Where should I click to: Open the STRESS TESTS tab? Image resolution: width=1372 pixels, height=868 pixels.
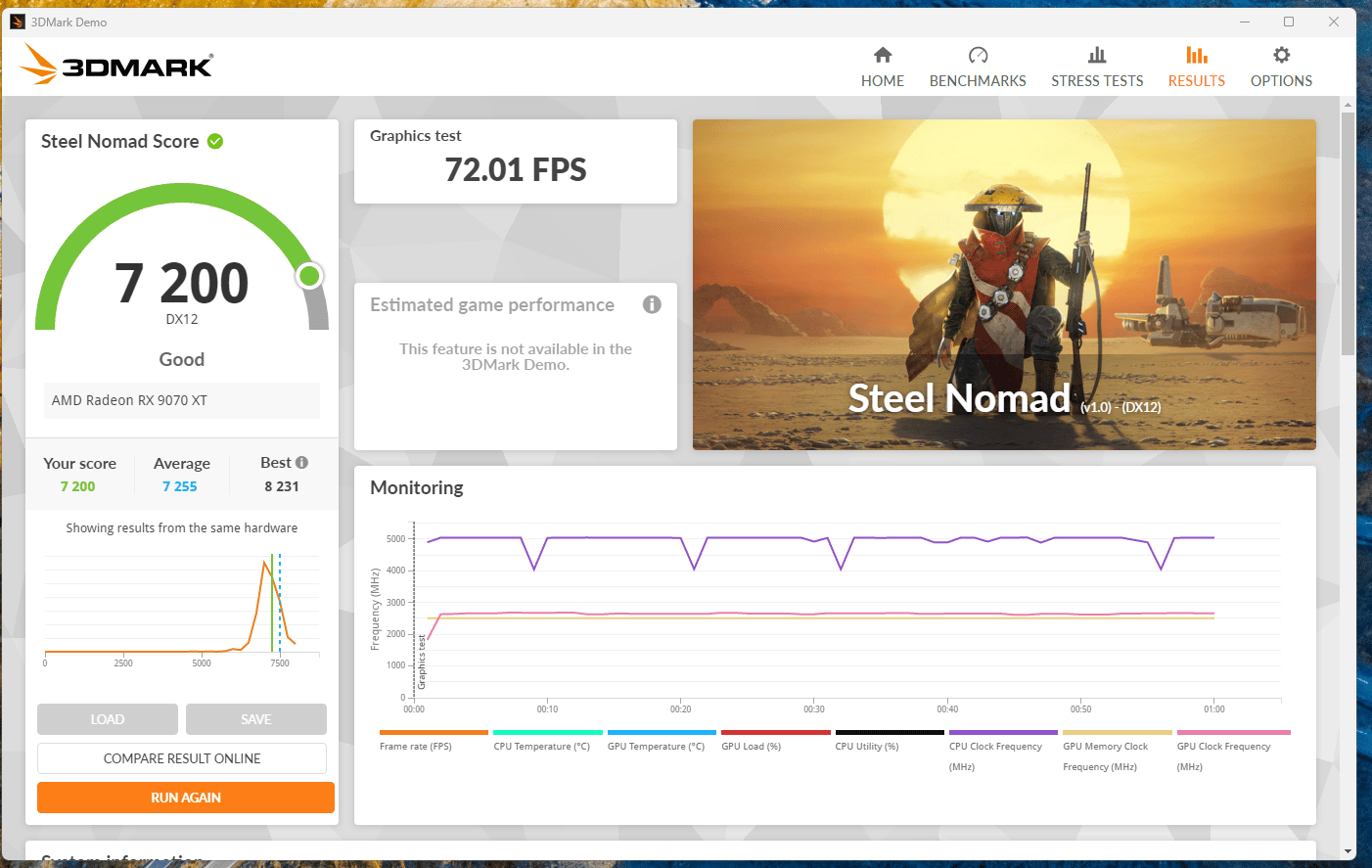pyautogui.click(x=1097, y=81)
